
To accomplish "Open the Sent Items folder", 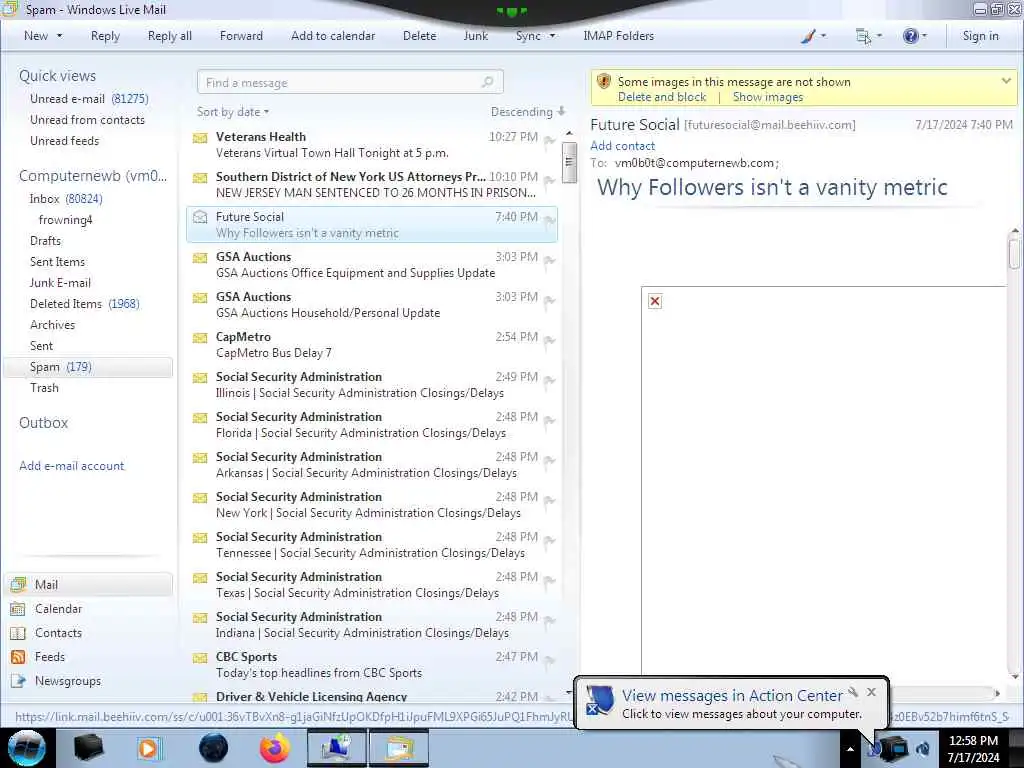I will [x=57, y=261].
